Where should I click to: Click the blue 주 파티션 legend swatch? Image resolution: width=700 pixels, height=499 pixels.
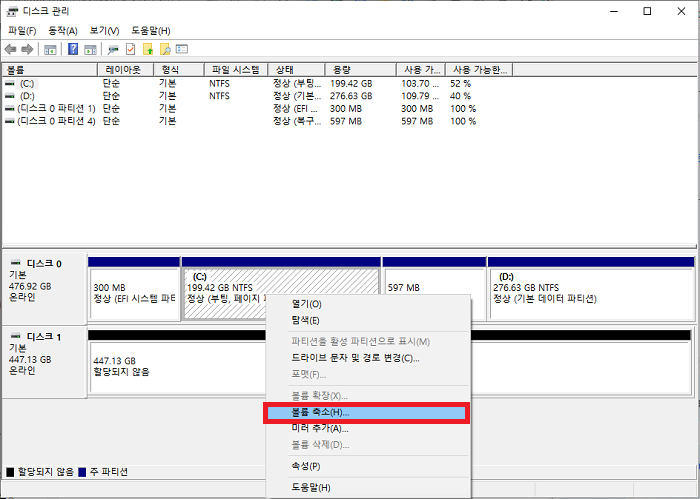coord(82,472)
